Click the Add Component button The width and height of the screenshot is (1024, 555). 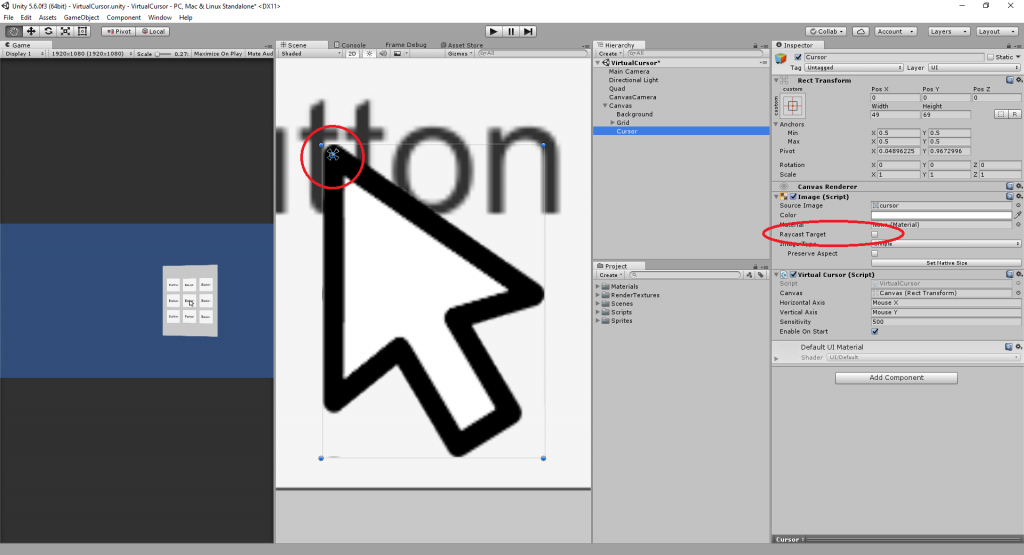tap(896, 377)
